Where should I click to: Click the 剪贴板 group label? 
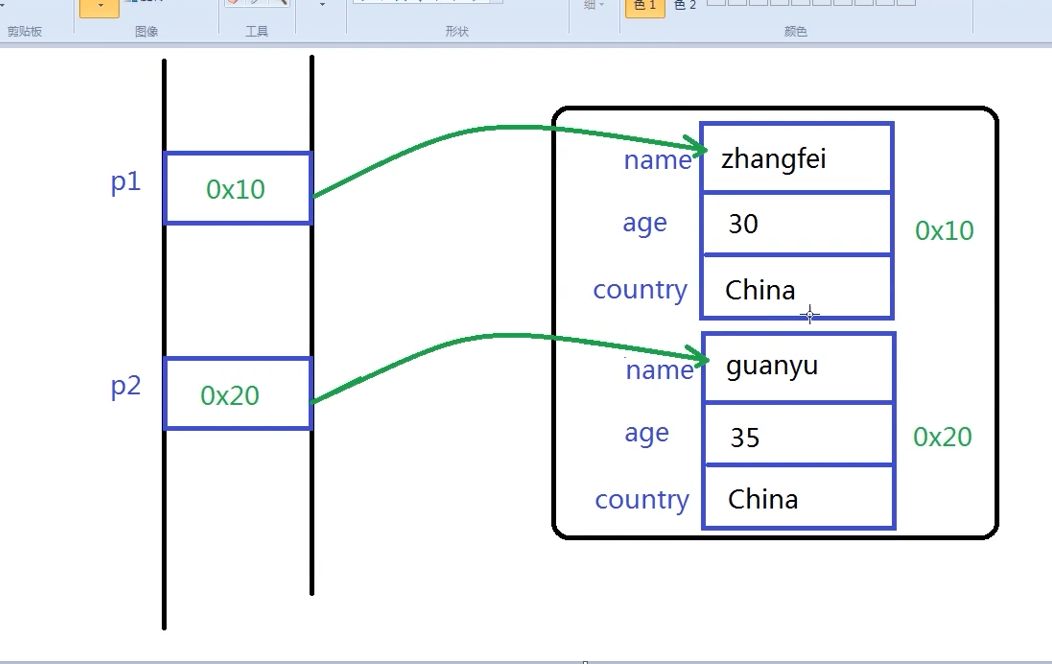pyautogui.click(x=24, y=32)
